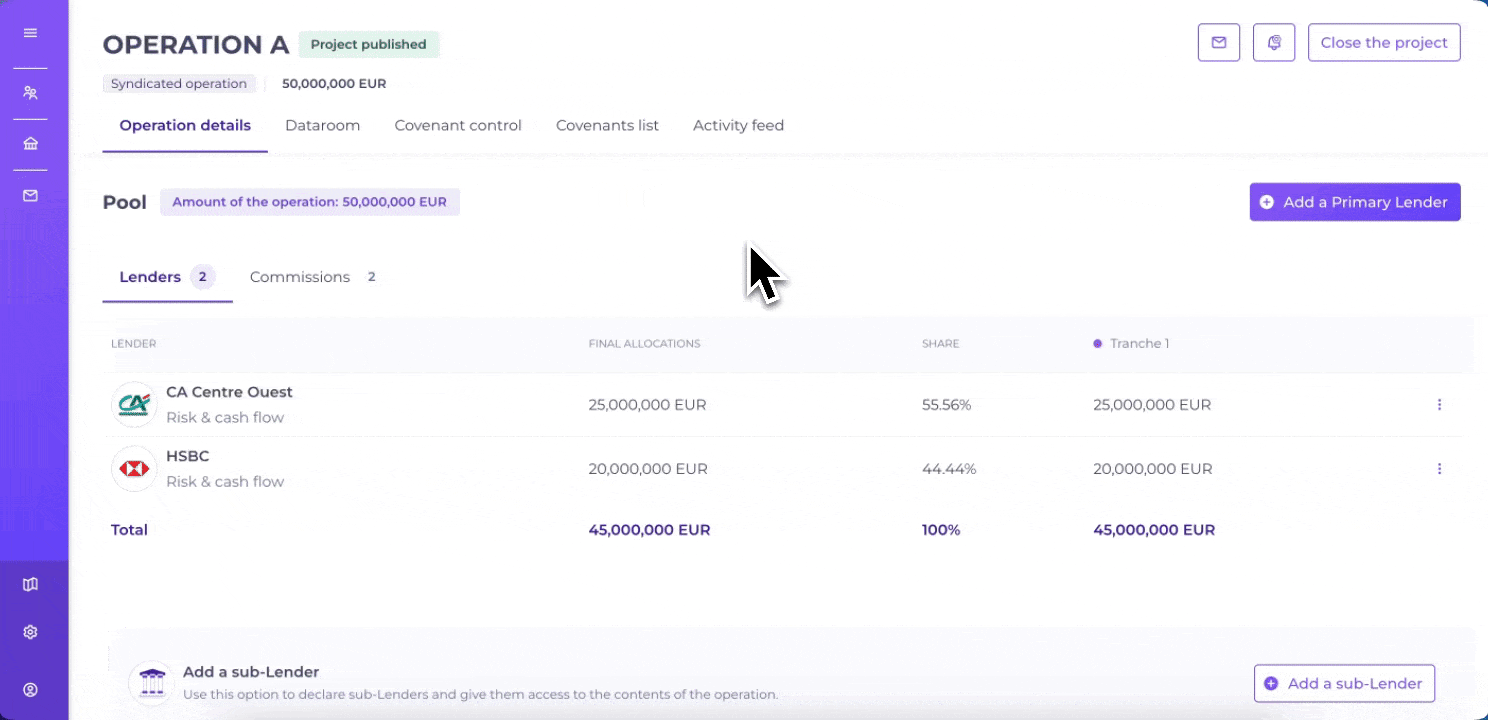Select the Lenders sub-tab
The width and height of the screenshot is (1488, 720).
167,277
